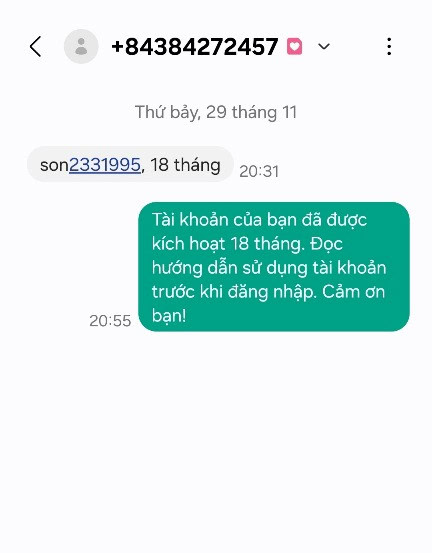Open contact details for +84384272457
Image resolution: width=432 pixels, height=553 pixels.
pyautogui.click(x=195, y=47)
